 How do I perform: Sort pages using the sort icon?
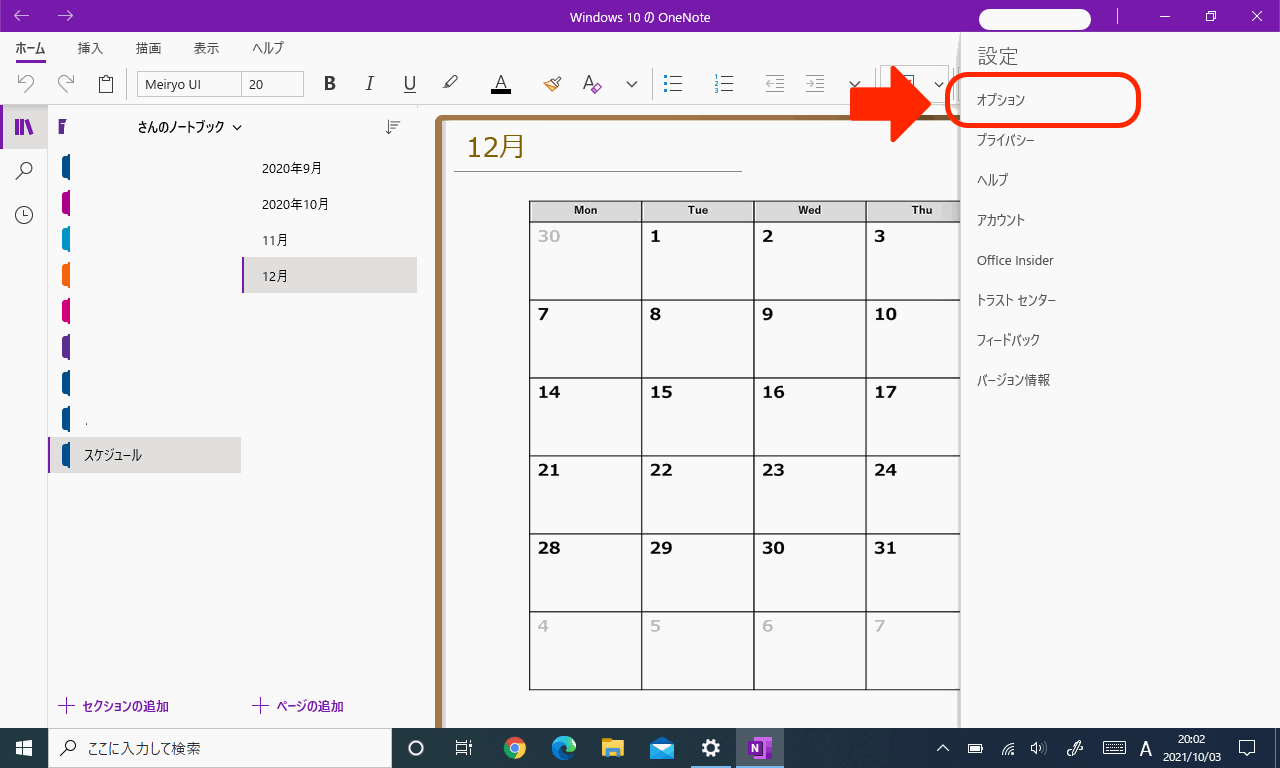393,127
